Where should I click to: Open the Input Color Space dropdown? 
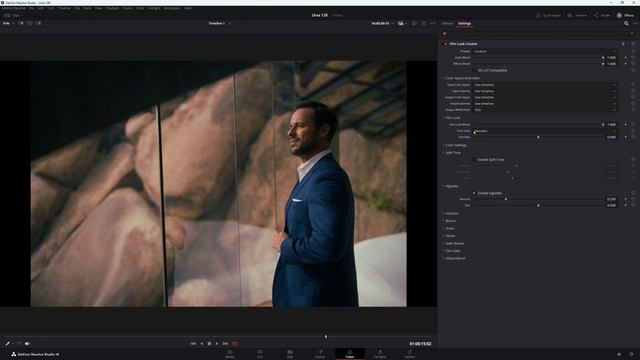pyautogui.click(x=545, y=85)
